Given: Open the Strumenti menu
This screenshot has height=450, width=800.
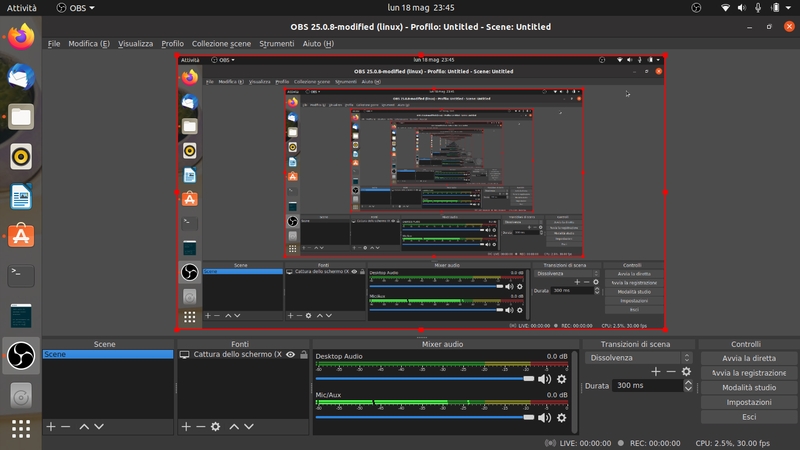Looking at the screenshot, I should (x=277, y=44).
